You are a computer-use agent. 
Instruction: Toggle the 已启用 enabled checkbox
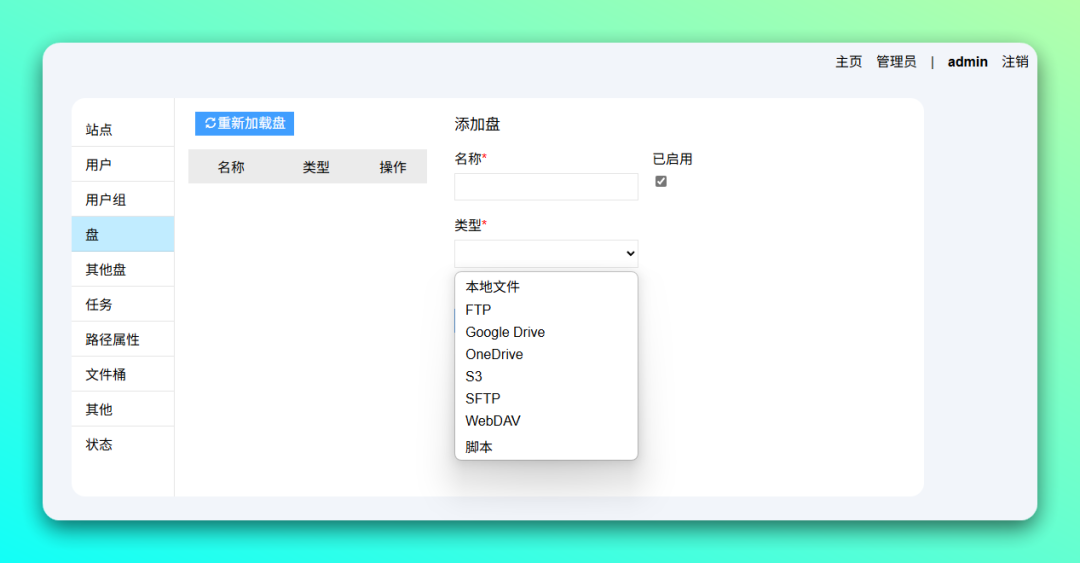(661, 181)
